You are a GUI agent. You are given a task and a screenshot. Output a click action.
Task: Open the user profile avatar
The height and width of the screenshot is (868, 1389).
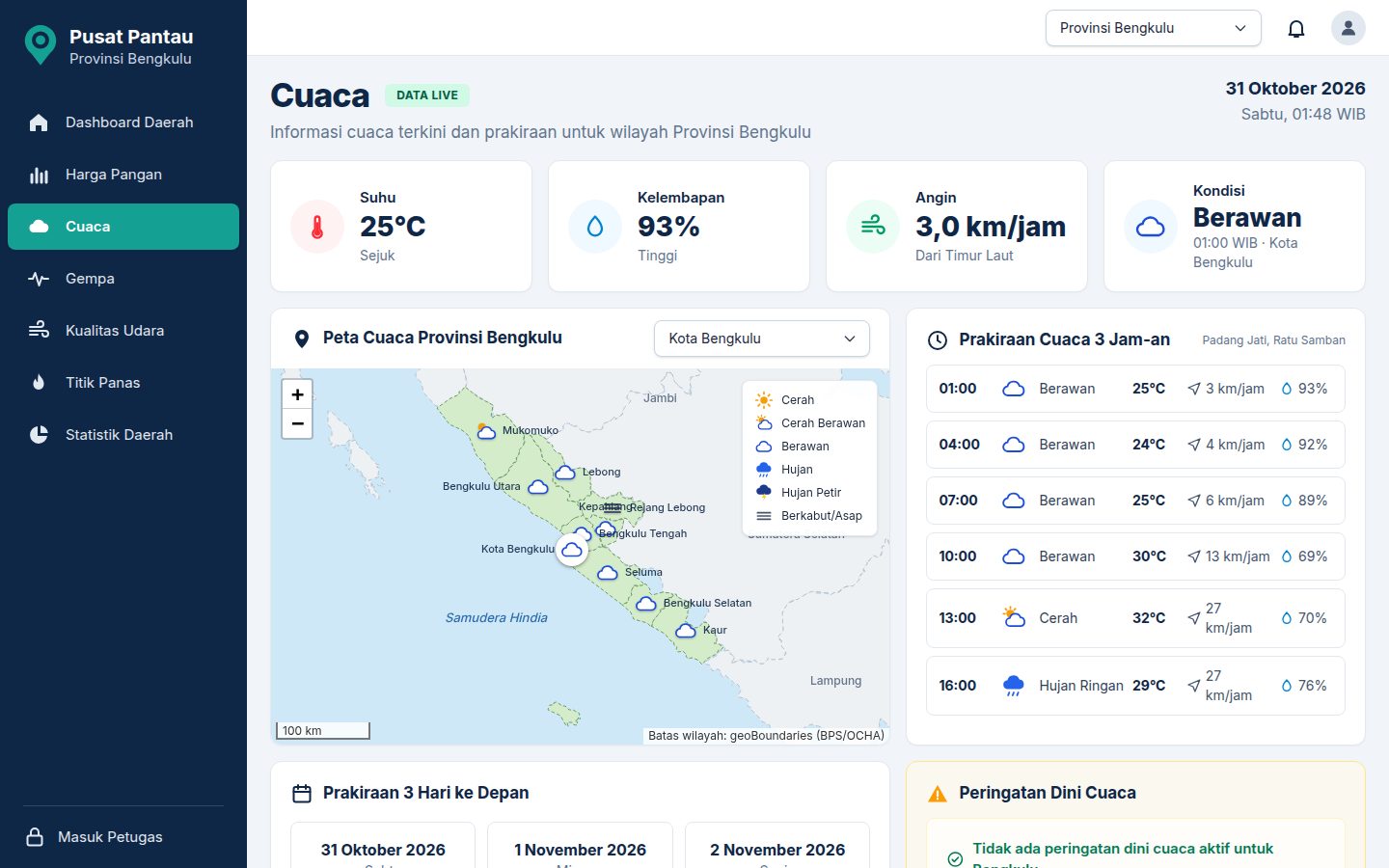1348,28
